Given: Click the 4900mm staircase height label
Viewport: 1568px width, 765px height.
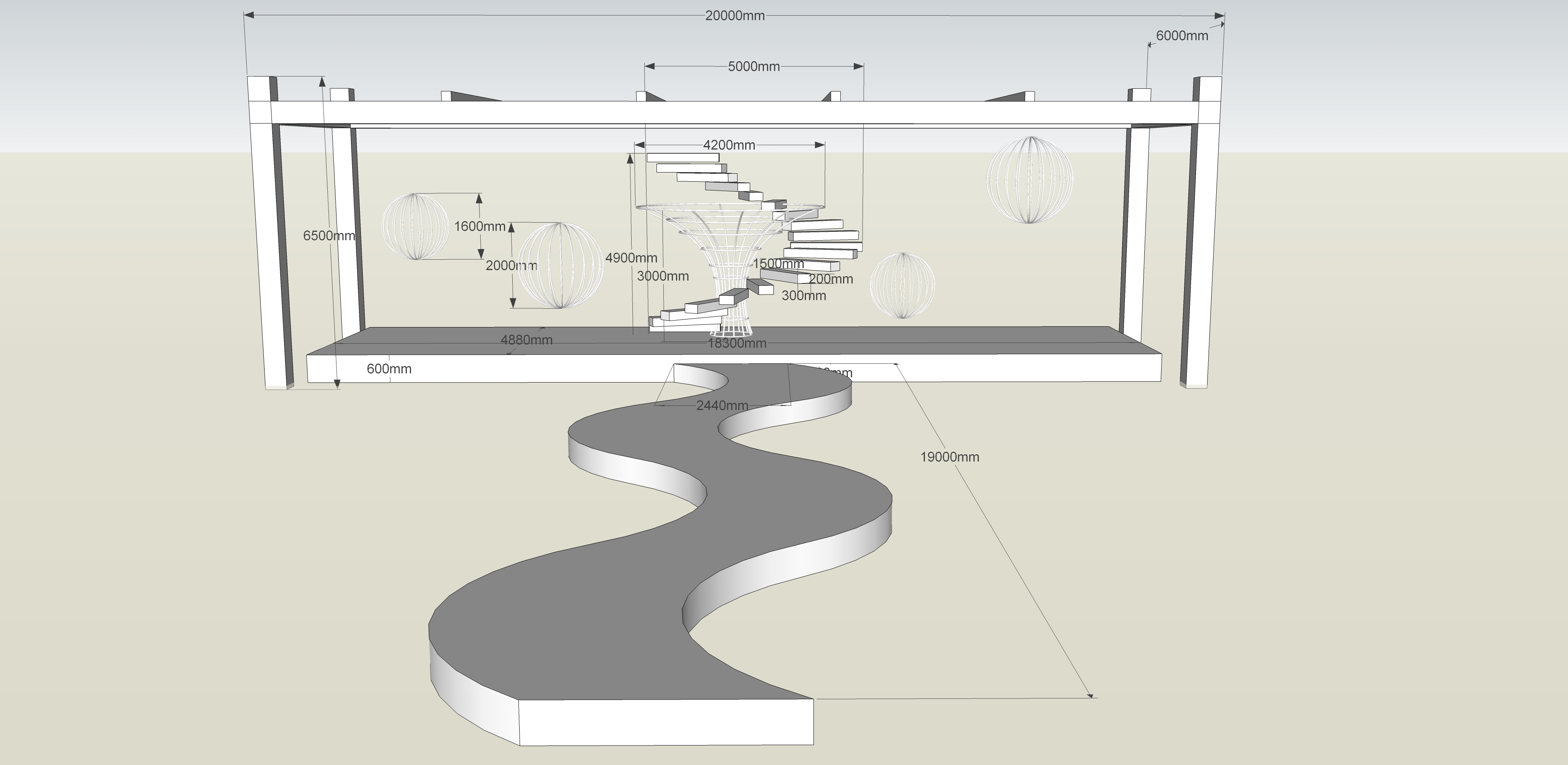Looking at the screenshot, I should (631, 258).
